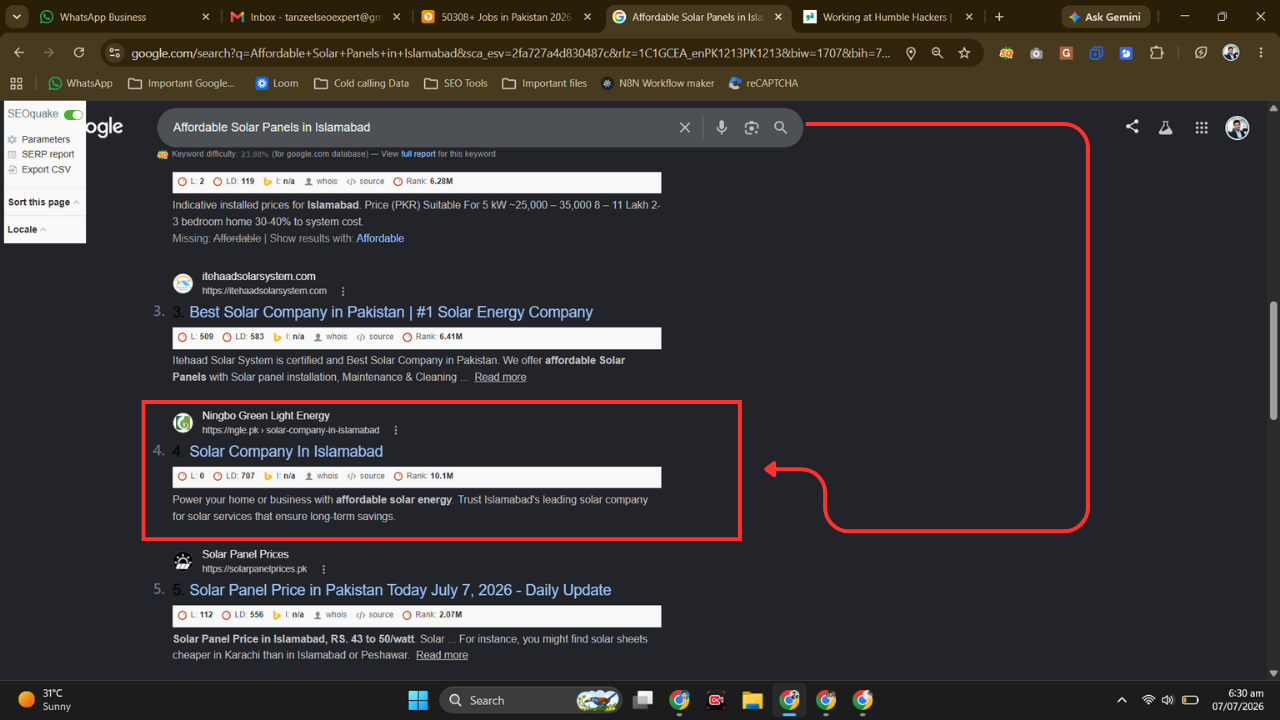Click Export CSV in the SEOquake panel
1280x720 pixels.
tap(46, 170)
